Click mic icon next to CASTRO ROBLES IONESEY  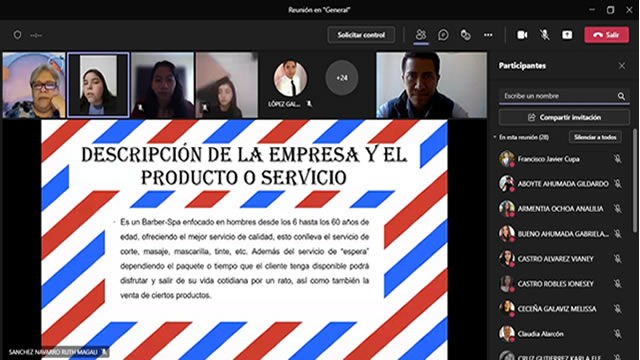pos(618,283)
